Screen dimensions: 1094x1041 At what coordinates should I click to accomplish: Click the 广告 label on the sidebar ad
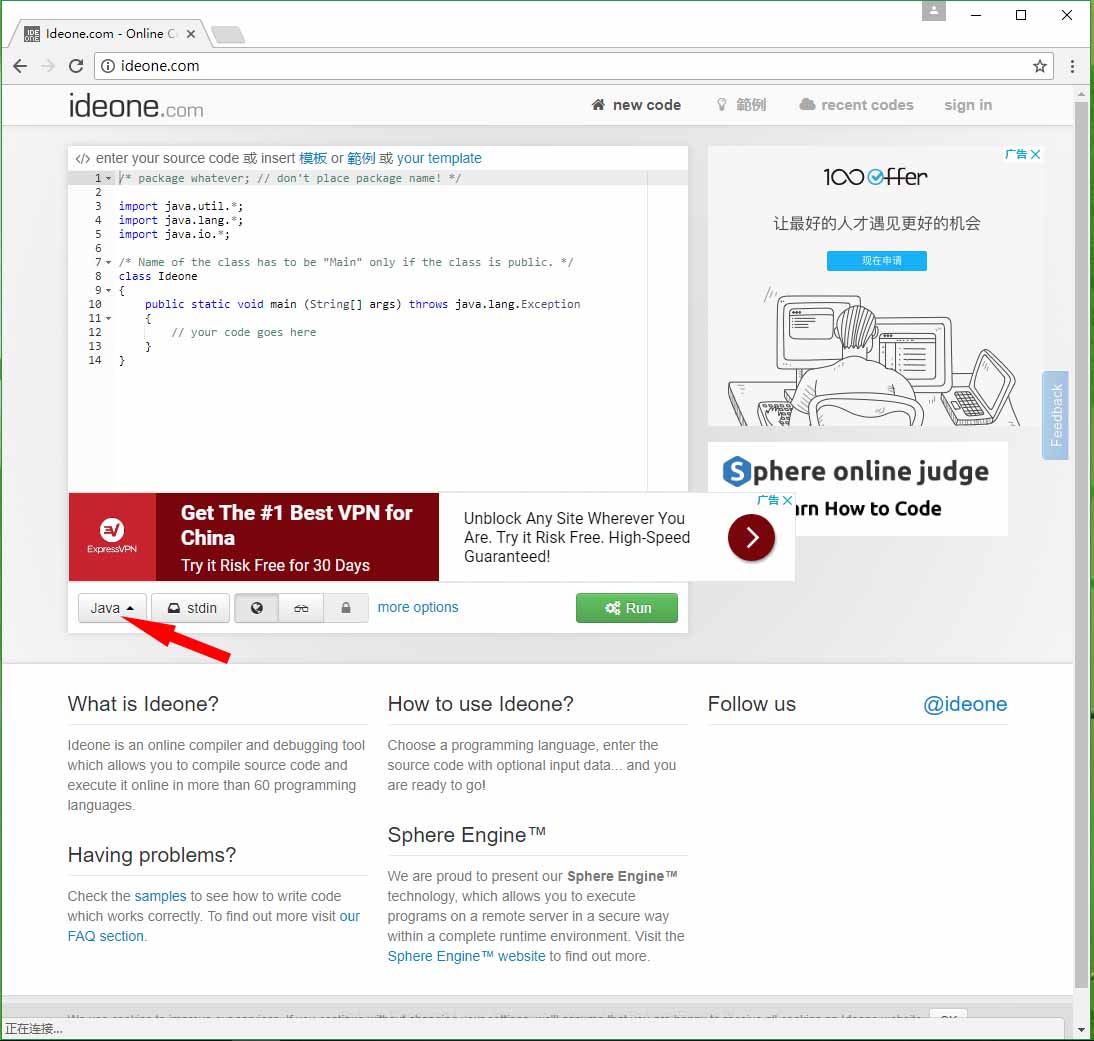1017,154
